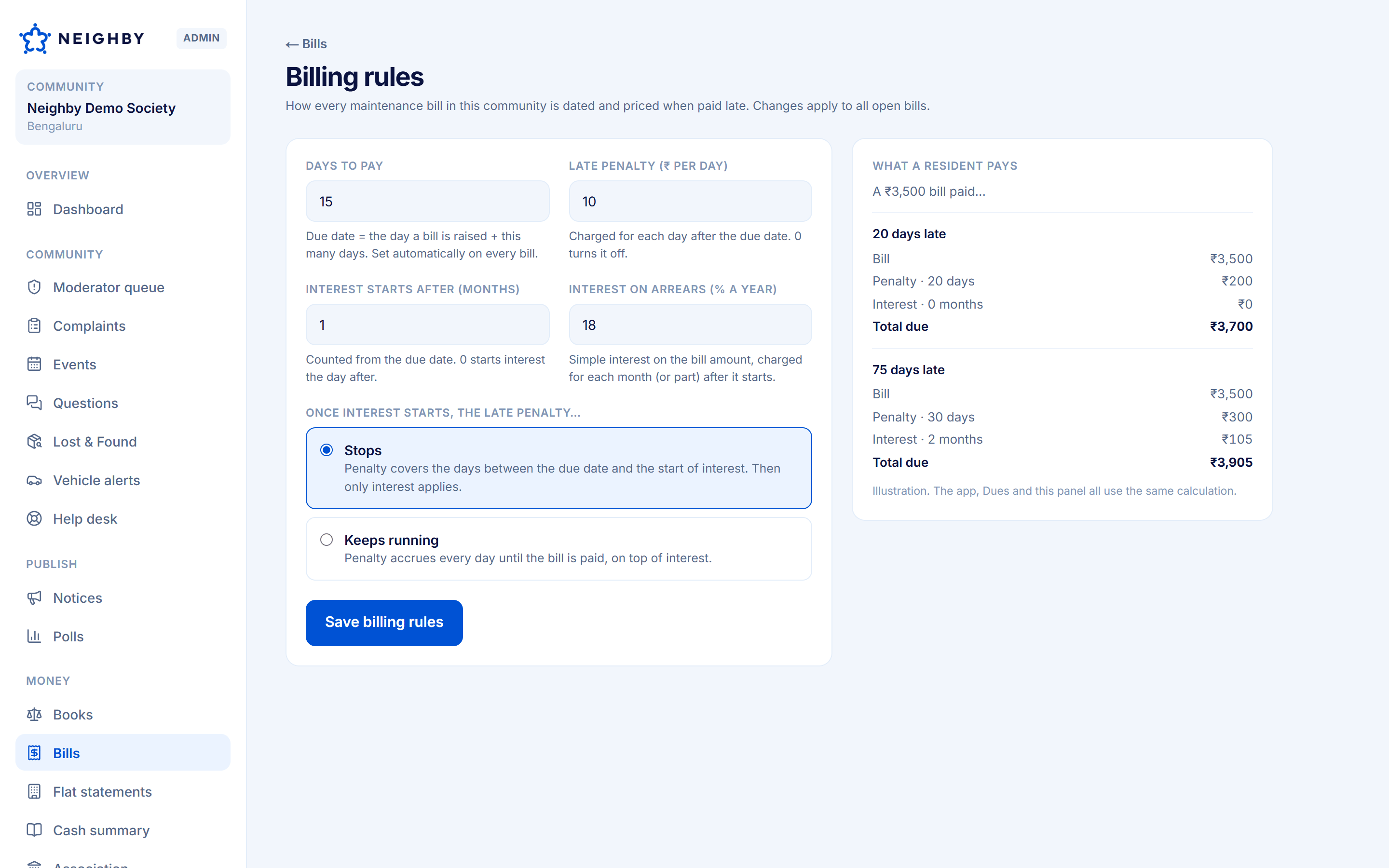Click the ADMIN badge
1389x868 pixels.
tap(202, 38)
